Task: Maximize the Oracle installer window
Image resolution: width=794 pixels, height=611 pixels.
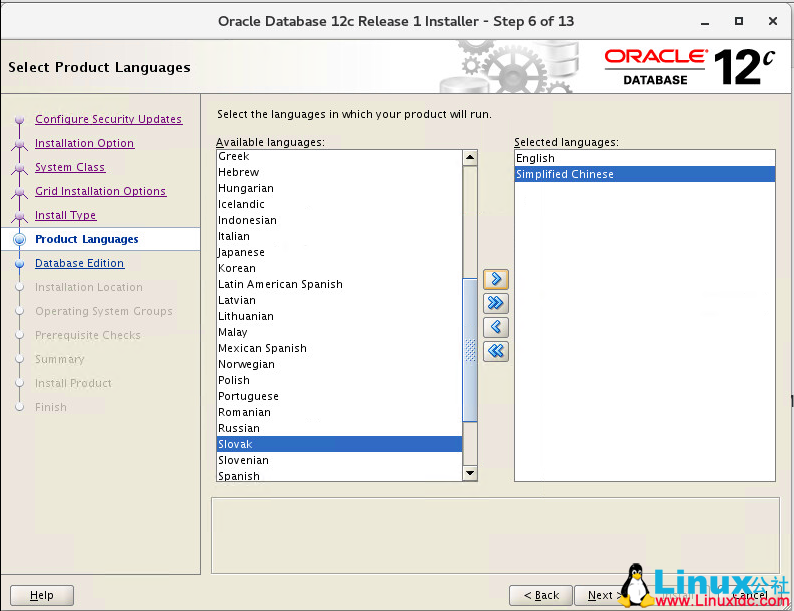Action: [739, 21]
